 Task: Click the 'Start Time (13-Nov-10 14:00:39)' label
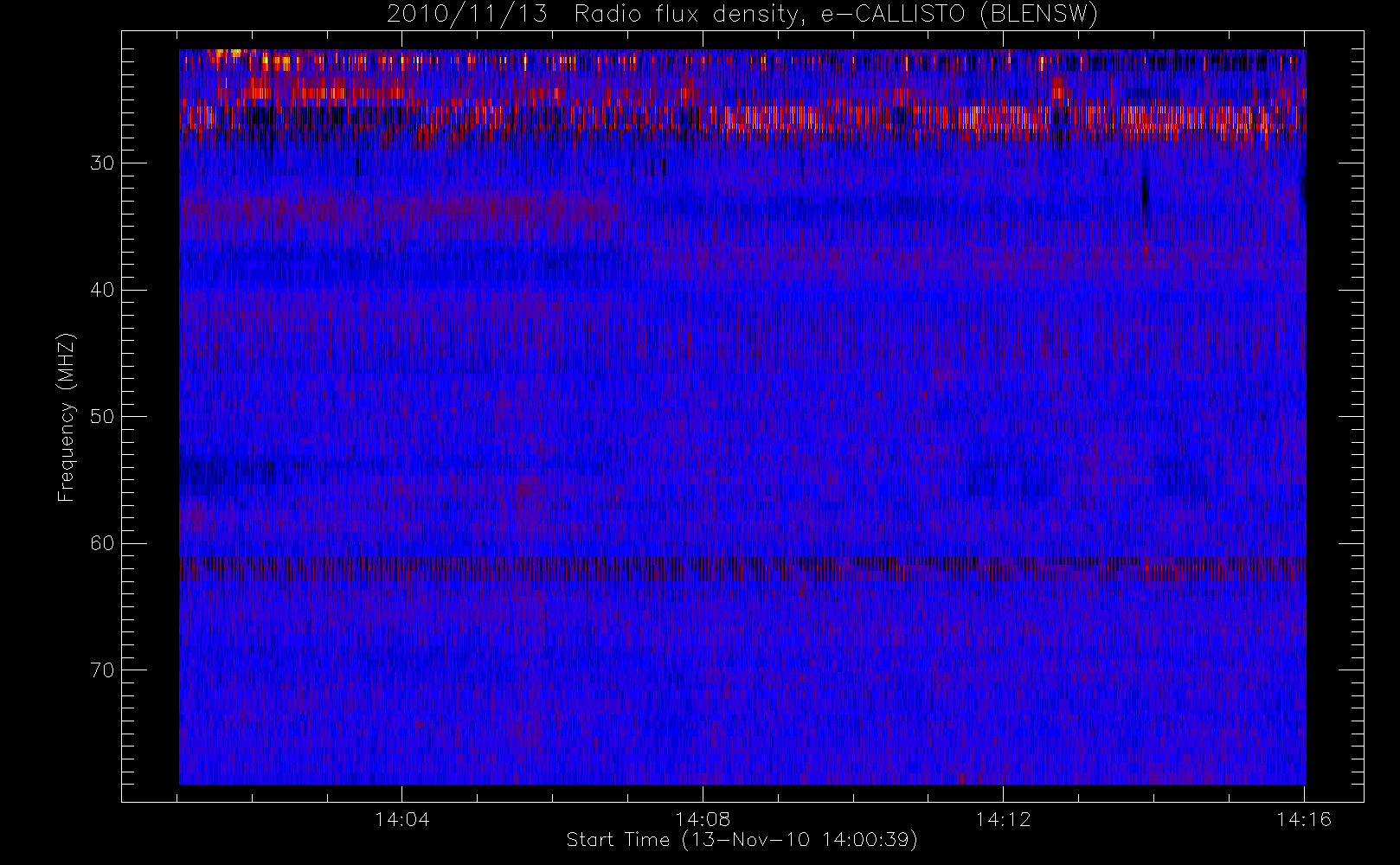(742, 840)
